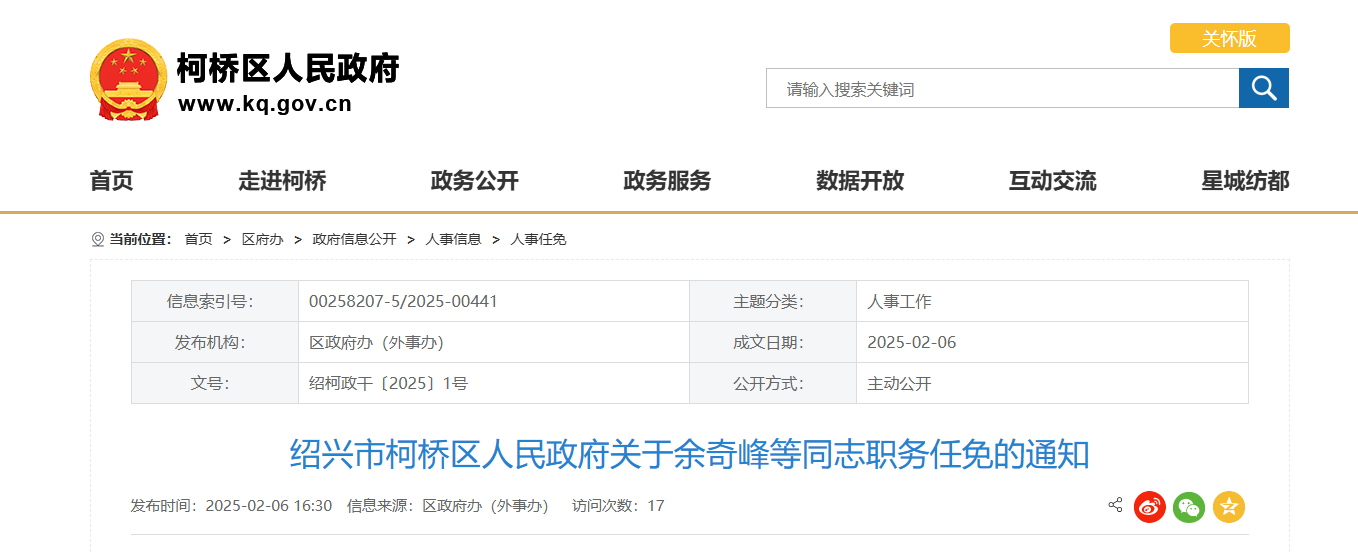Screen dimensions: 1358x553
Task: Switch to 关怀版 accessibility mode
Action: click(x=1230, y=38)
